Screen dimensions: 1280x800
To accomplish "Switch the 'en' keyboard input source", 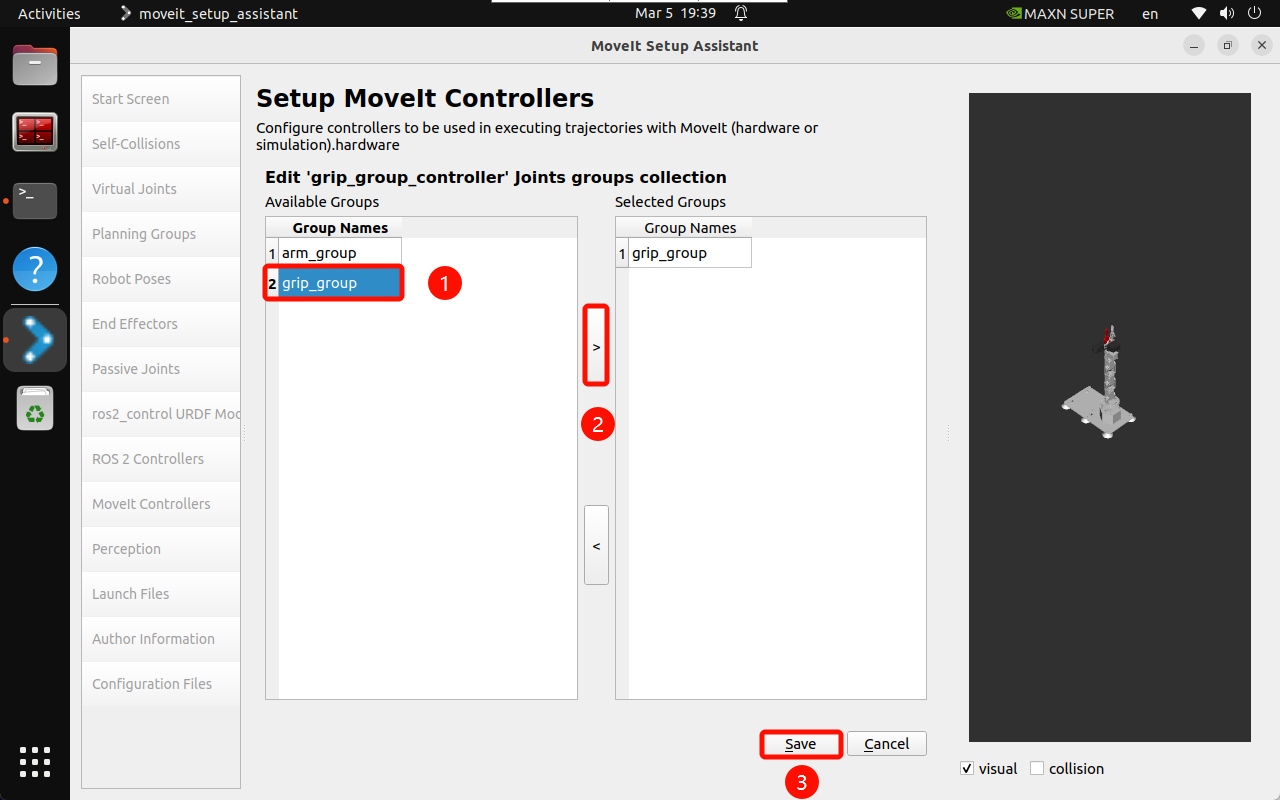I will point(1150,14).
